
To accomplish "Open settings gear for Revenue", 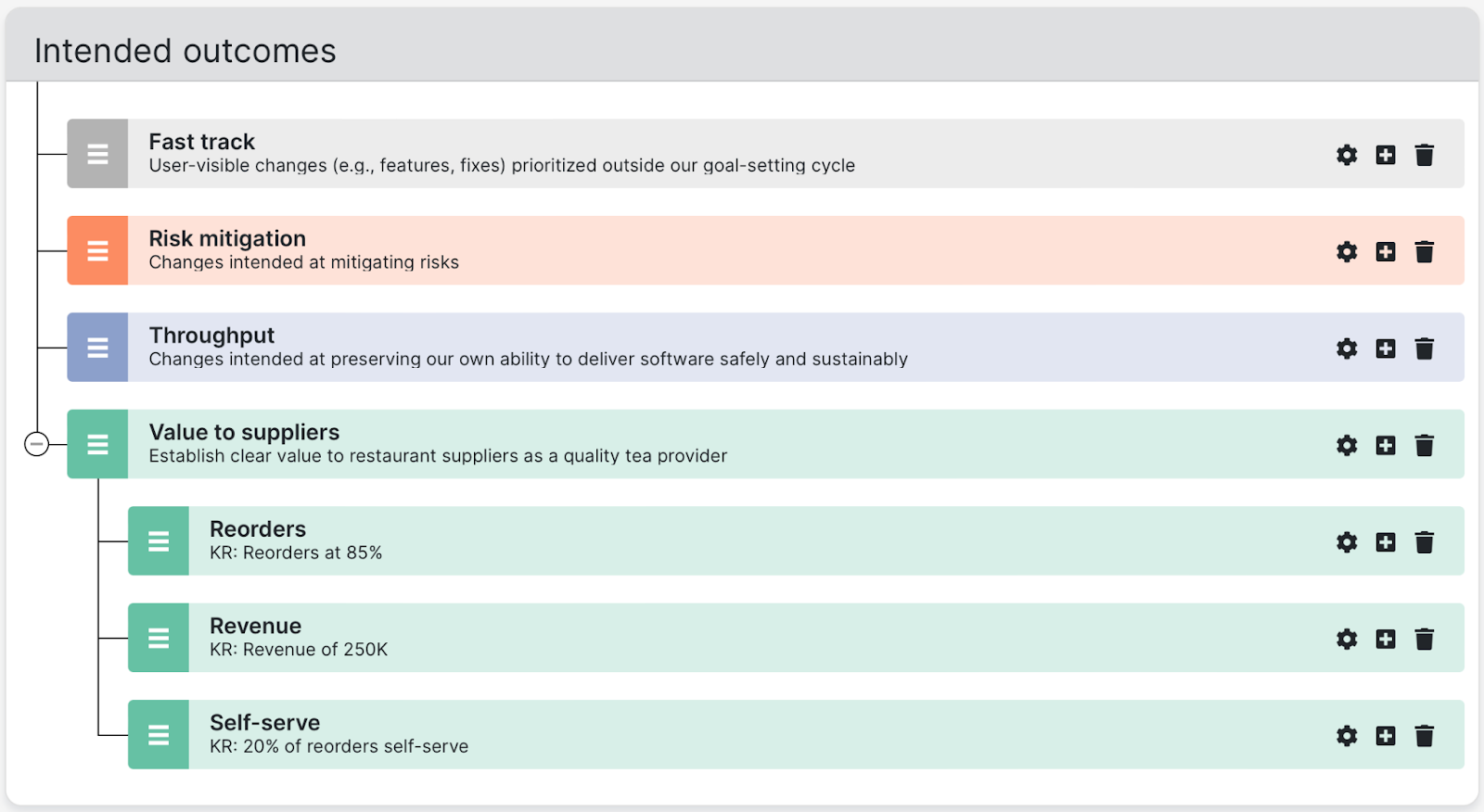I will click(1347, 639).
